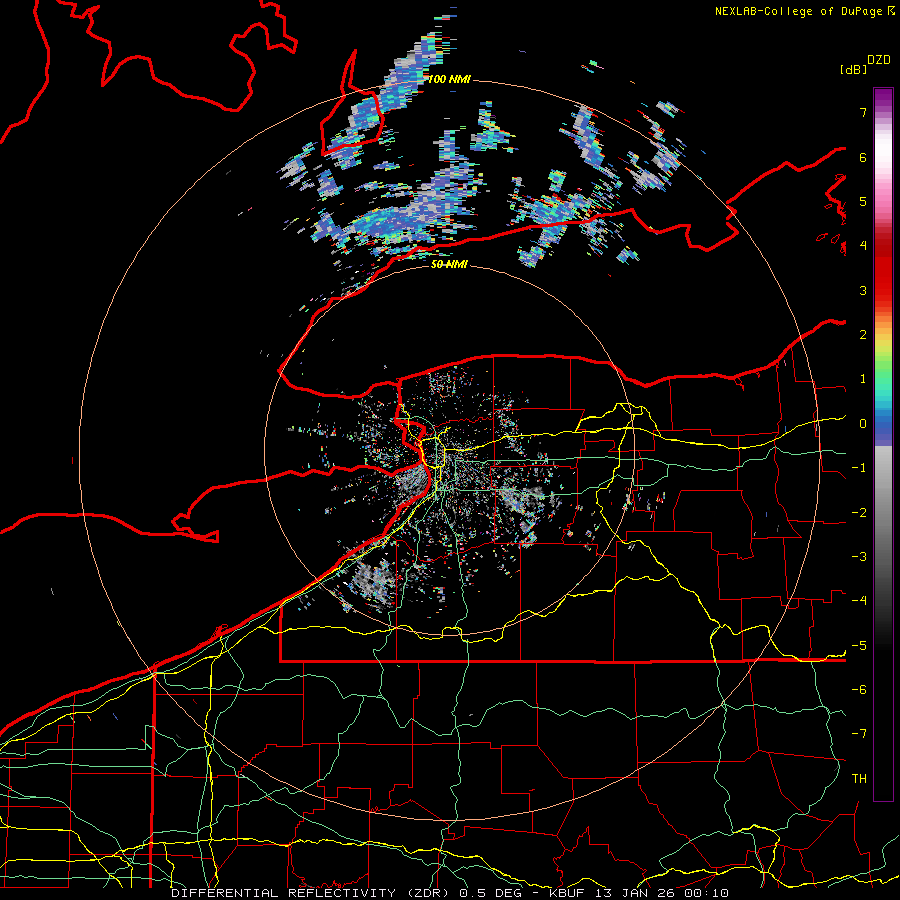This screenshot has height=900, width=900.
Task: Click the positive 6 scale value
Action: pyautogui.click(x=863, y=157)
